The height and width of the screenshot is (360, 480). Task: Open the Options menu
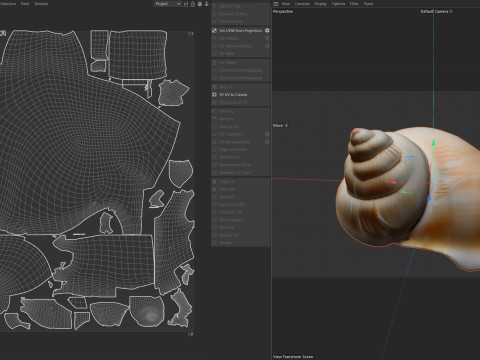338,4
